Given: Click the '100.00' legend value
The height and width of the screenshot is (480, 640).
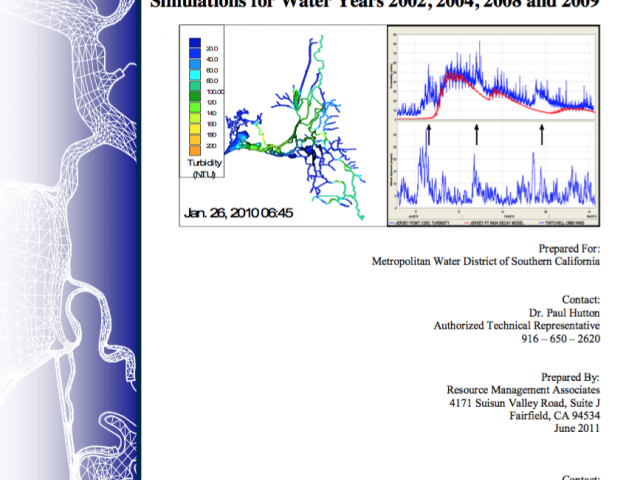Looking at the screenshot, I should (x=215, y=92).
